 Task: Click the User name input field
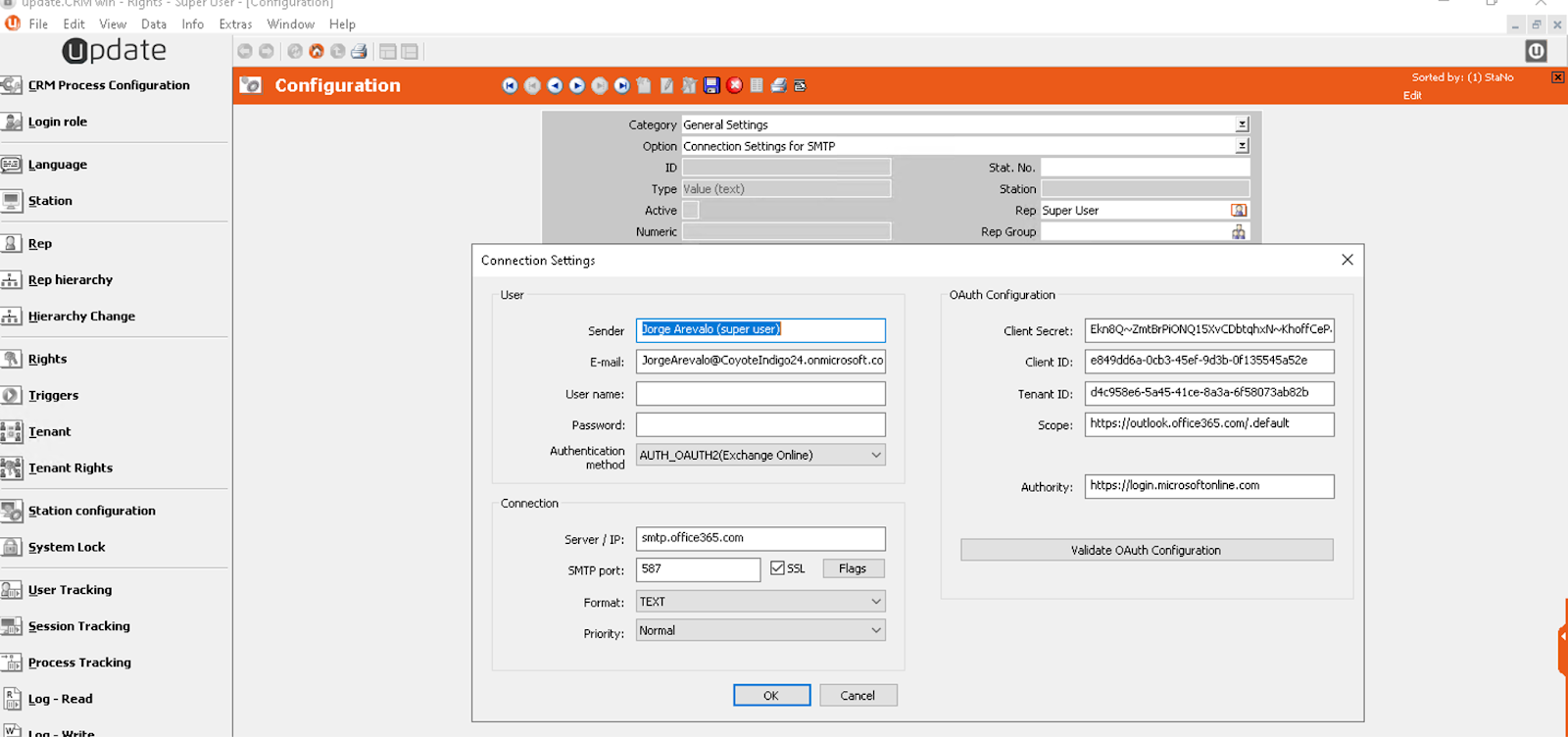(760, 394)
